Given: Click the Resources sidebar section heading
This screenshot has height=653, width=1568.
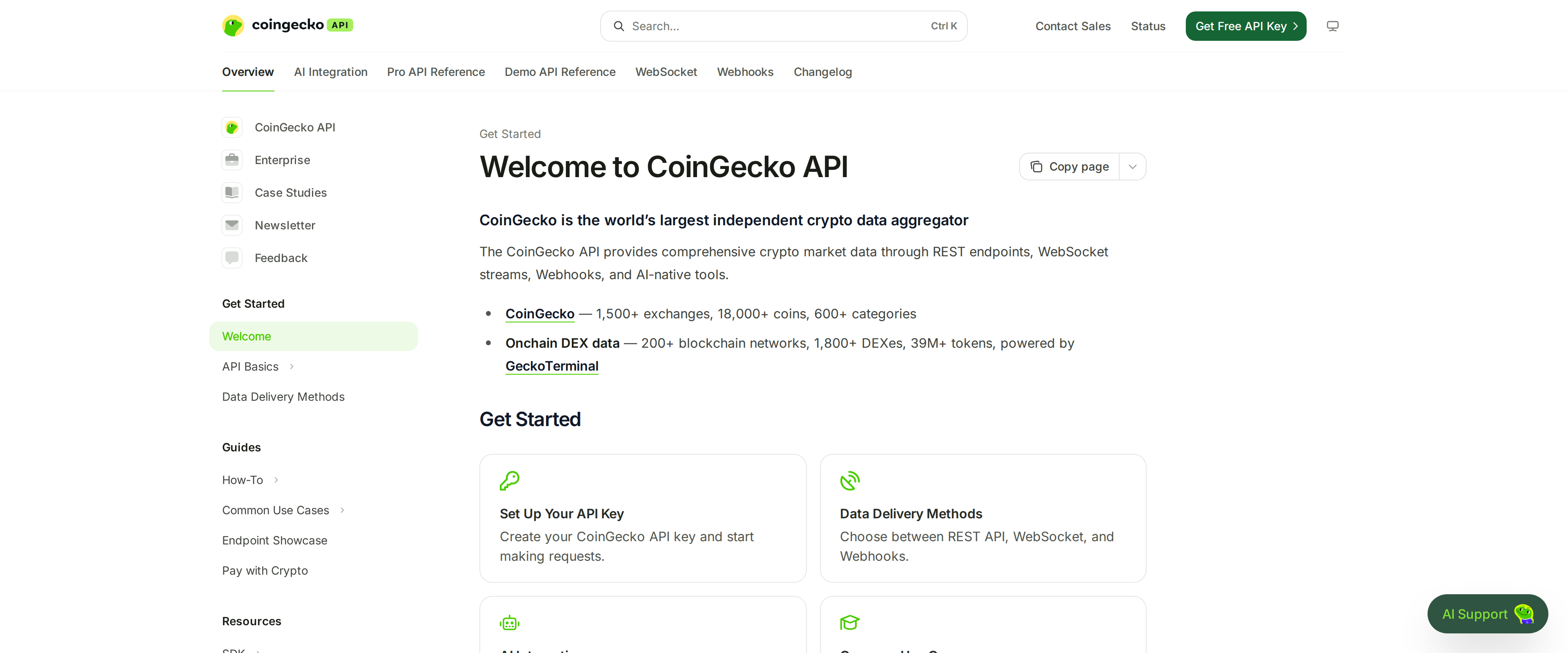Looking at the screenshot, I should 252,621.
